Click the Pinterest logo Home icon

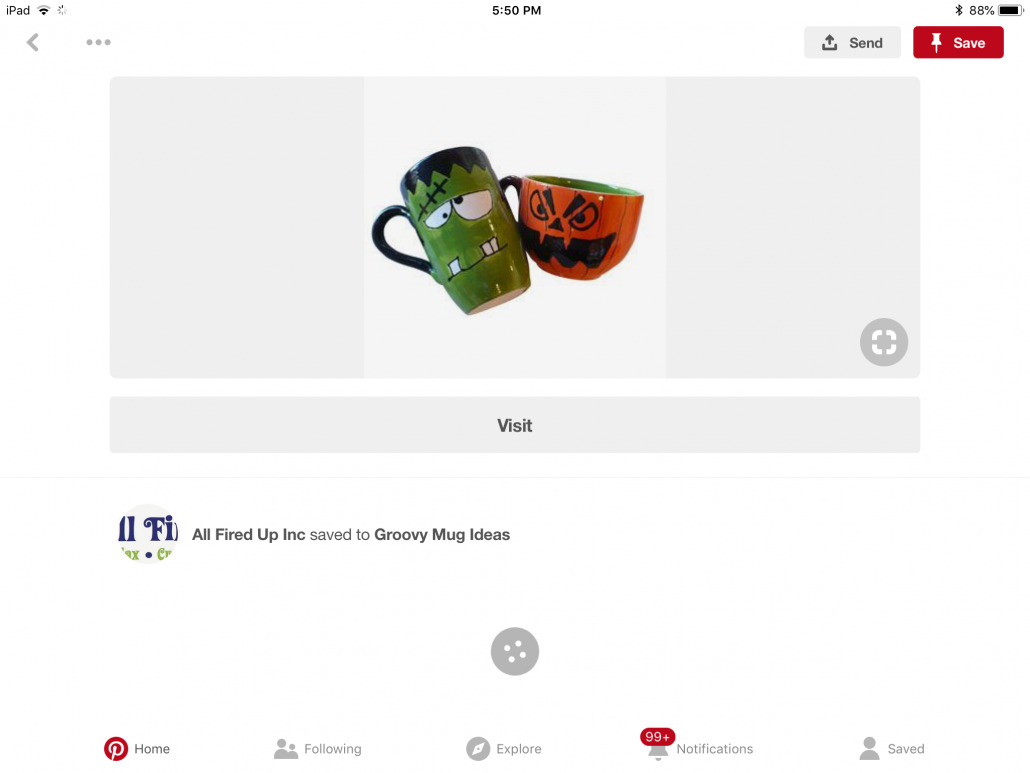point(116,749)
